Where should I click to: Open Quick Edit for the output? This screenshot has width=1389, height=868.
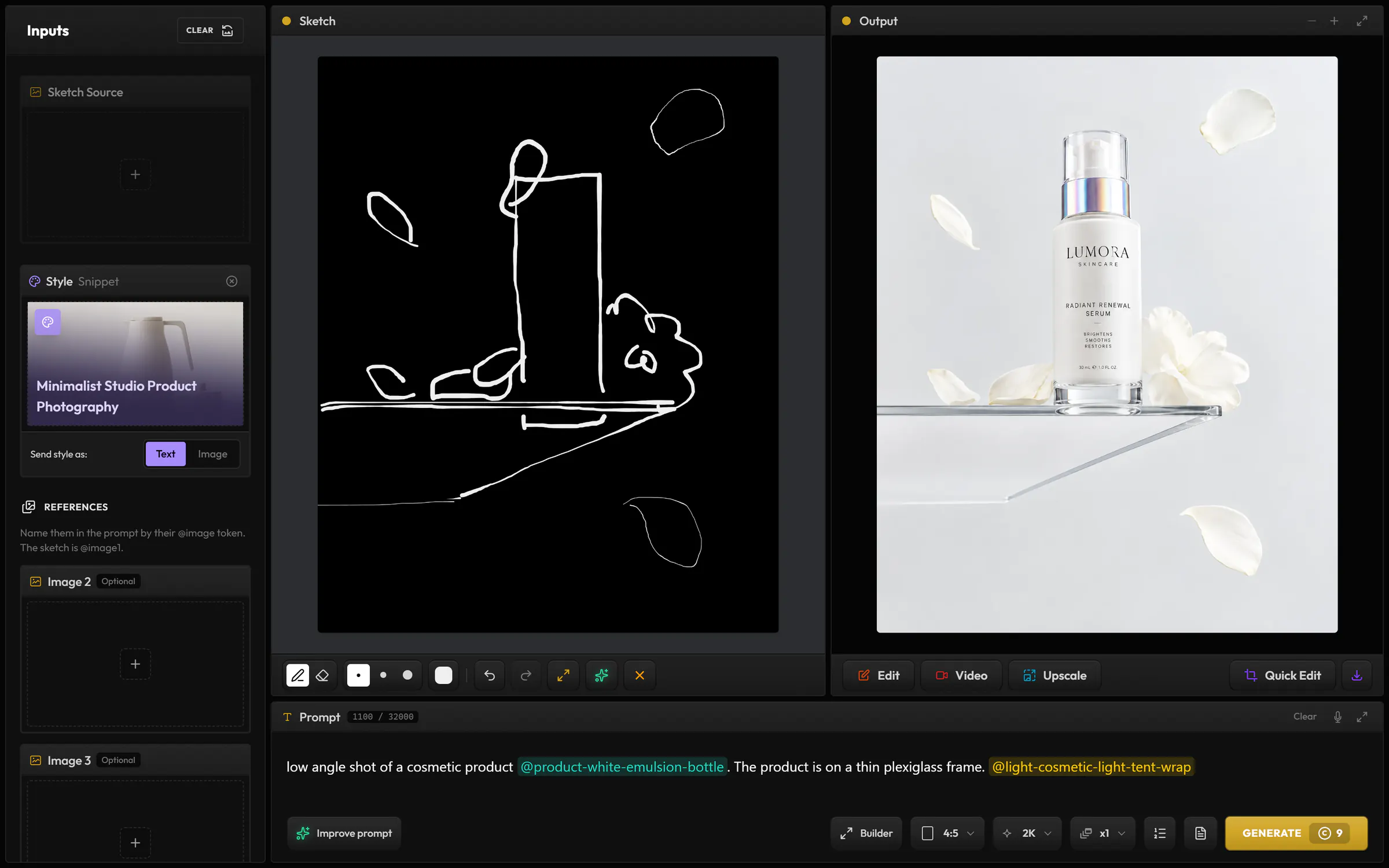coord(1283,675)
